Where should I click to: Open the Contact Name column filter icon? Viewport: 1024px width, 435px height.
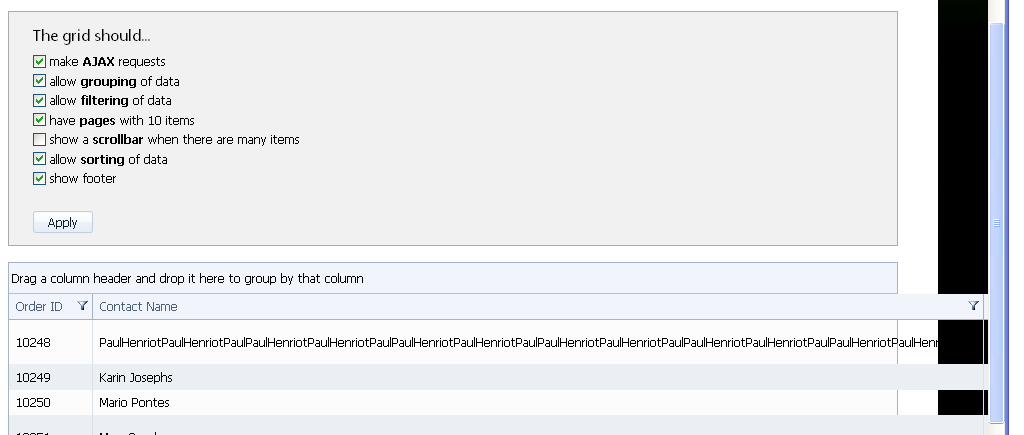click(x=973, y=306)
